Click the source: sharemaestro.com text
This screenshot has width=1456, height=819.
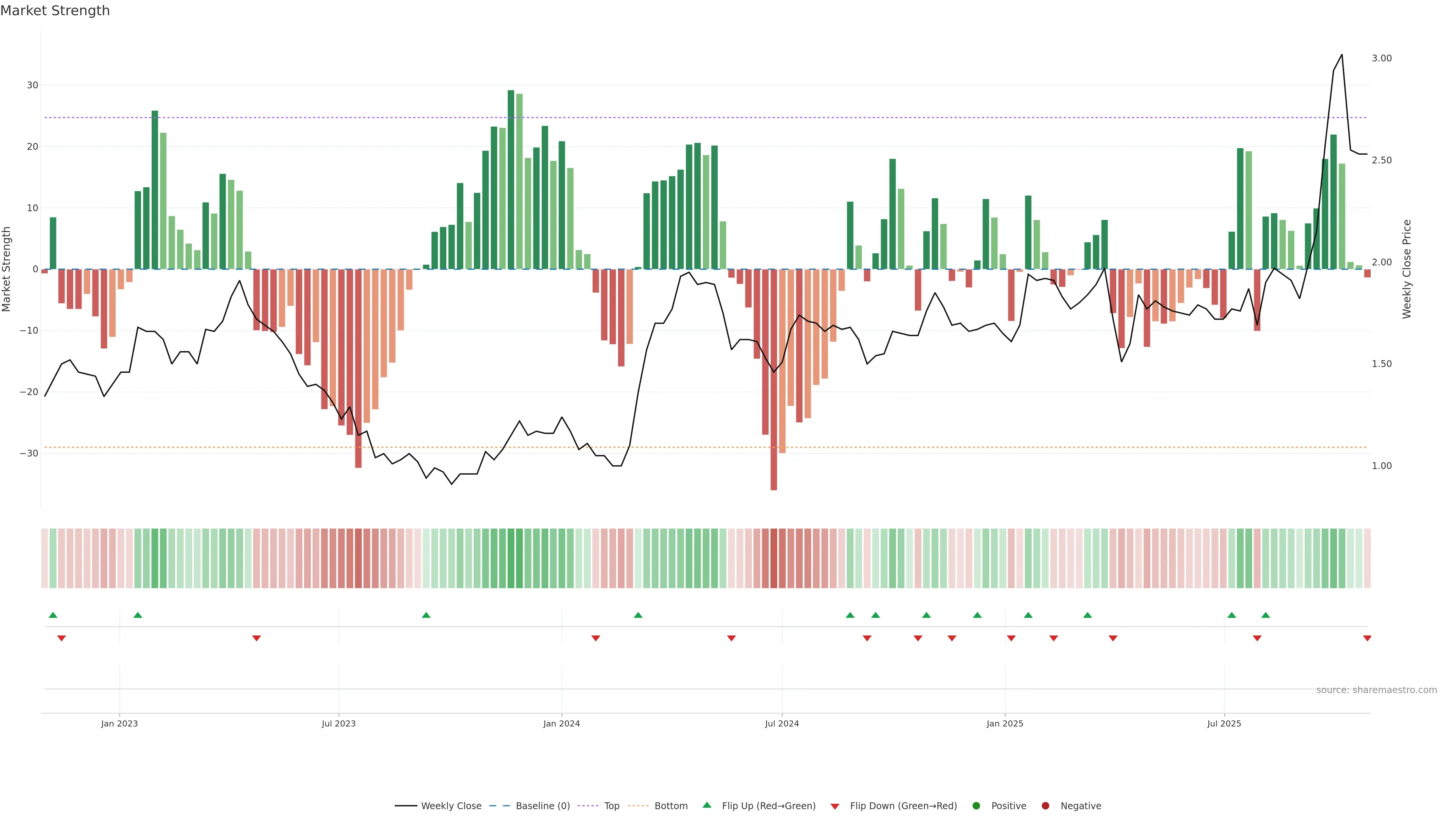1376,690
